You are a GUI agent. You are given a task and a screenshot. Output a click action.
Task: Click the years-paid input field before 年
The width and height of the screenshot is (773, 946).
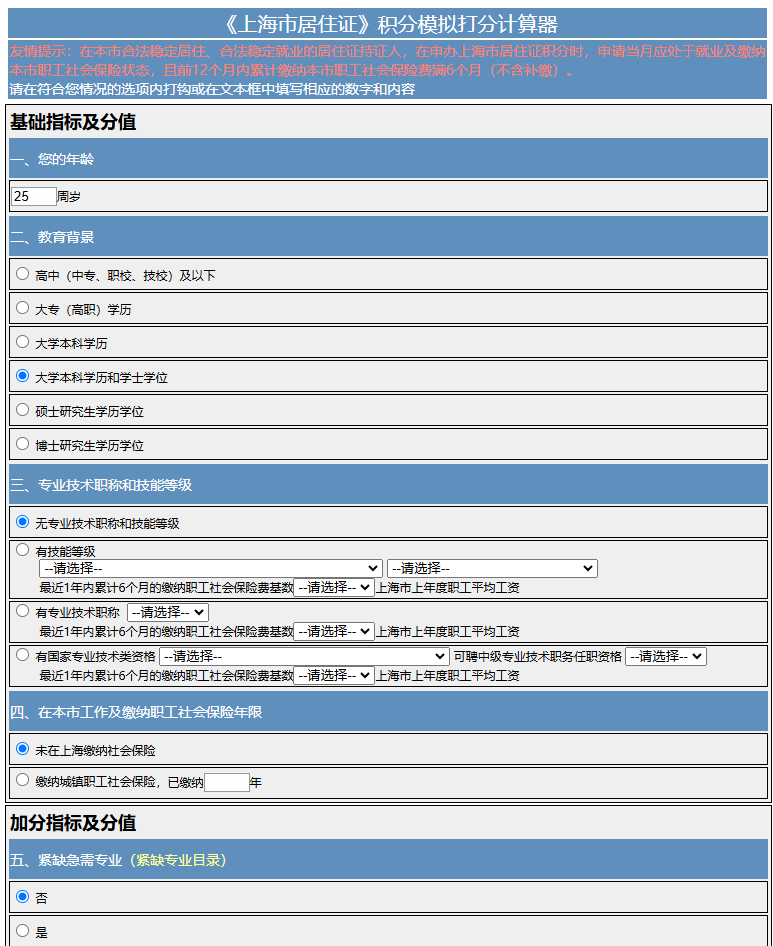[x=227, y=783]
